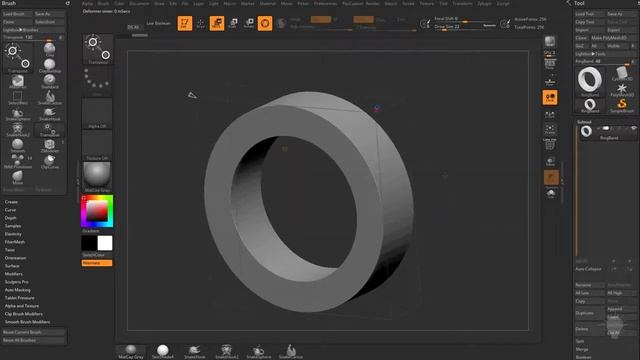The image size is (640, 360).
Task: Select the SnakeSphere brush in Brush palette
Action: [18, 114]
